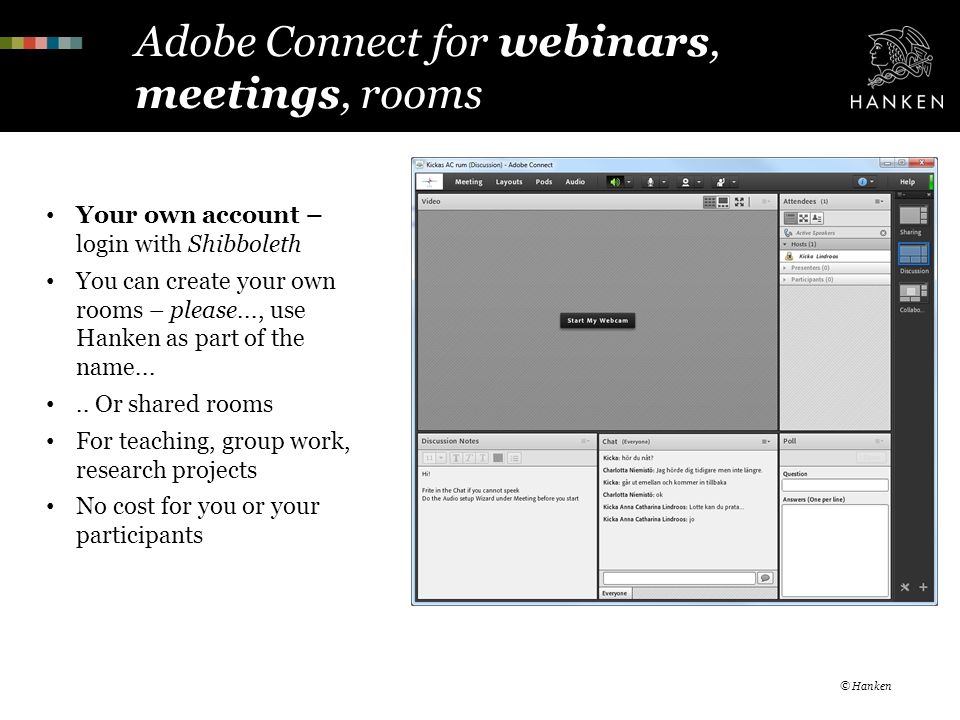Open the Video pod options menu

[x=766, y=201]
